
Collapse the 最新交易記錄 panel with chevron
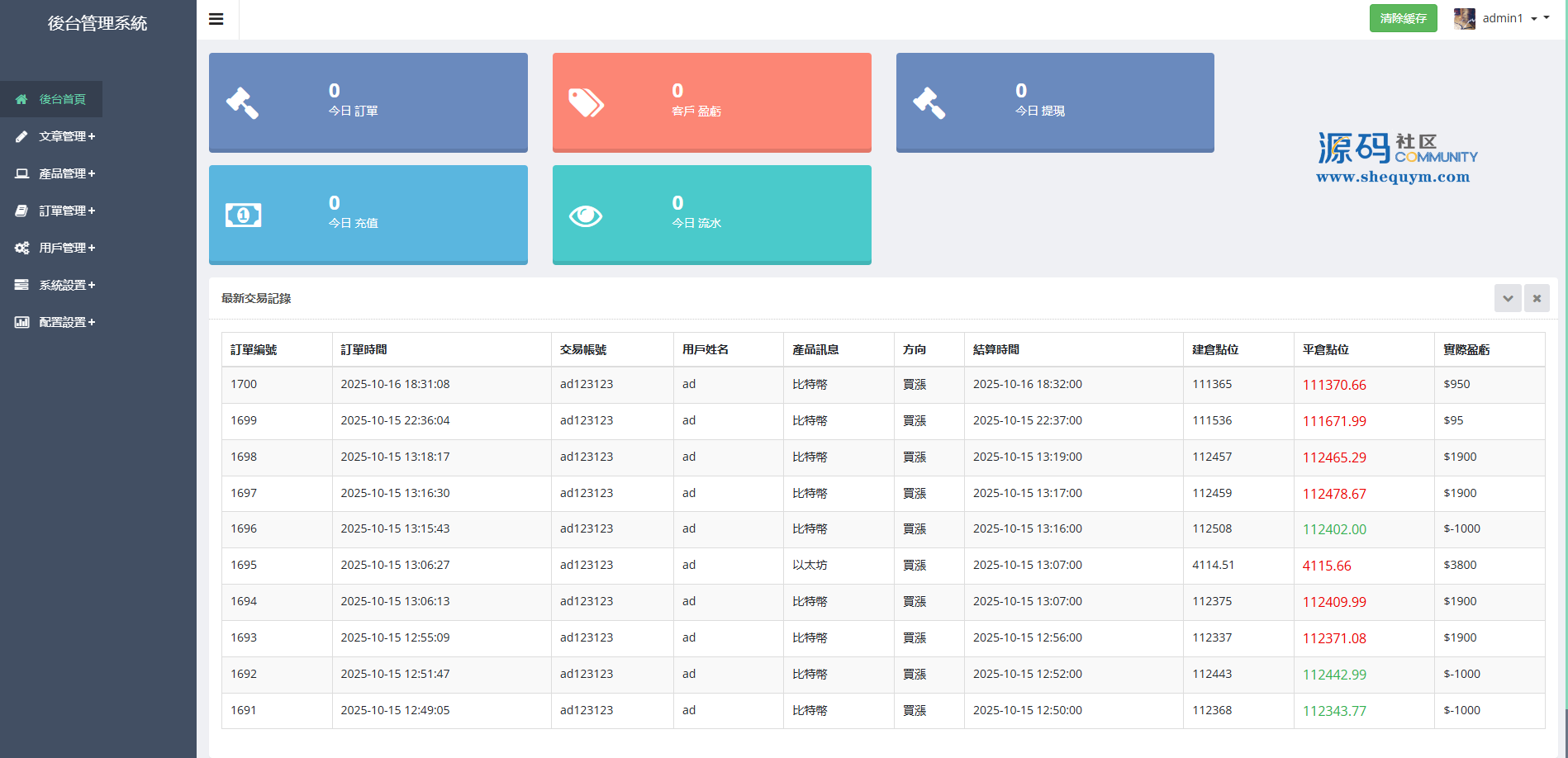(x=1508, y=298)
